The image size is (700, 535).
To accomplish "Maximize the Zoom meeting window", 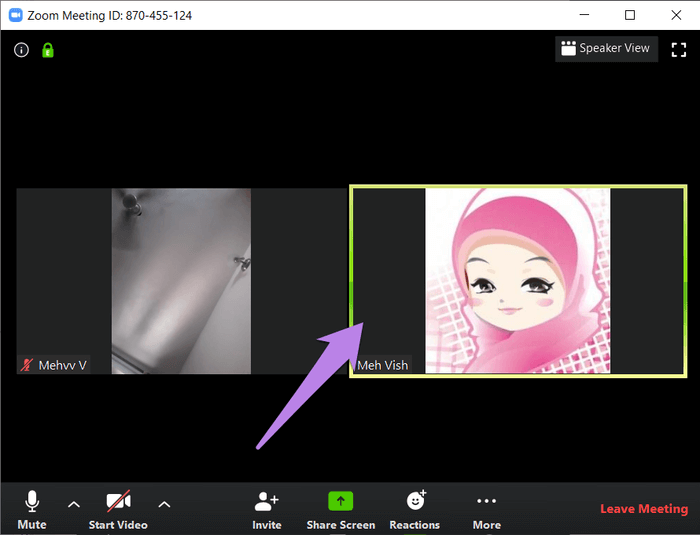I will (629, 15).
